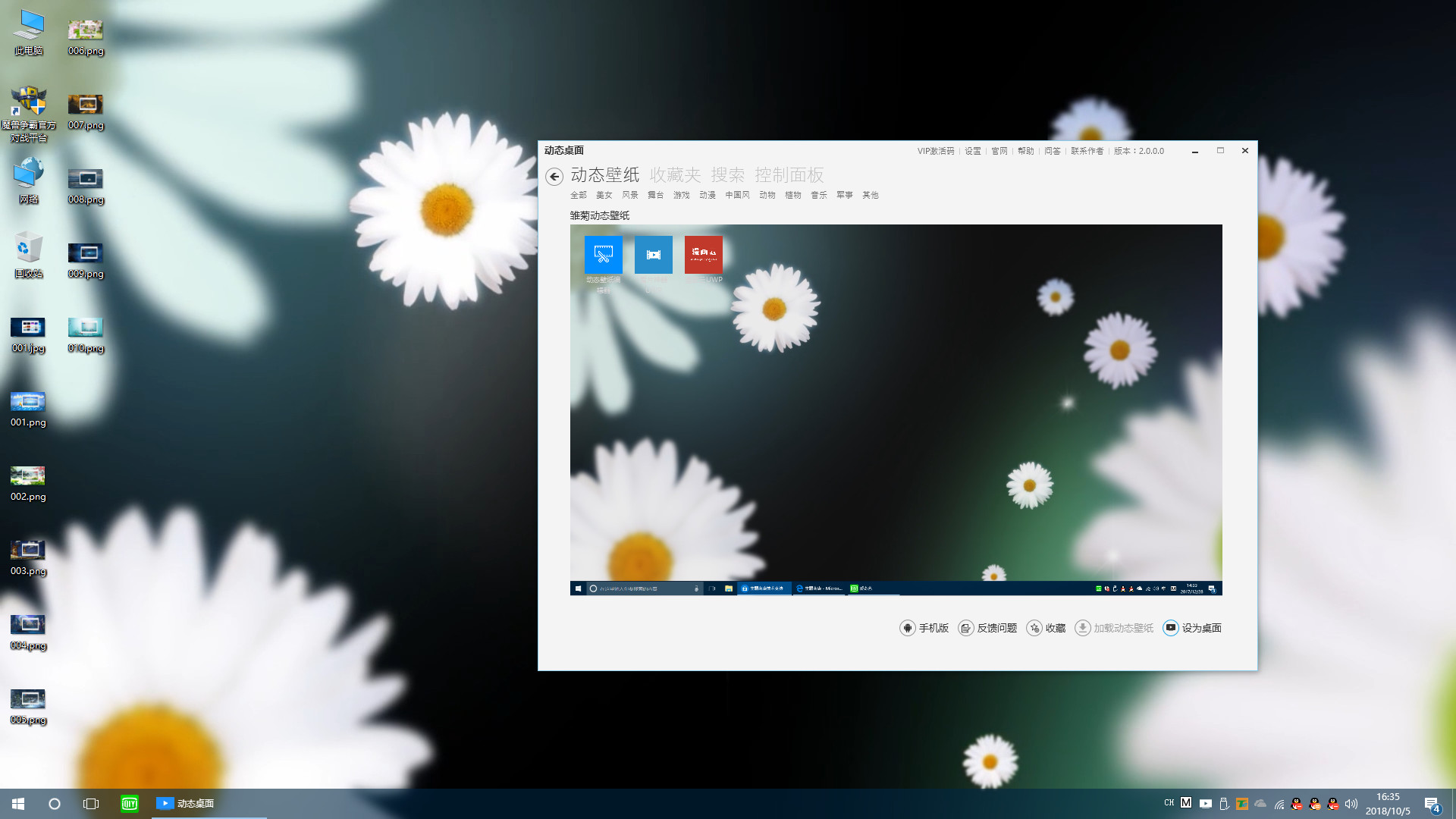
Task: Click the speaker volume icon in system tray
Action: tap(1351, 804)
